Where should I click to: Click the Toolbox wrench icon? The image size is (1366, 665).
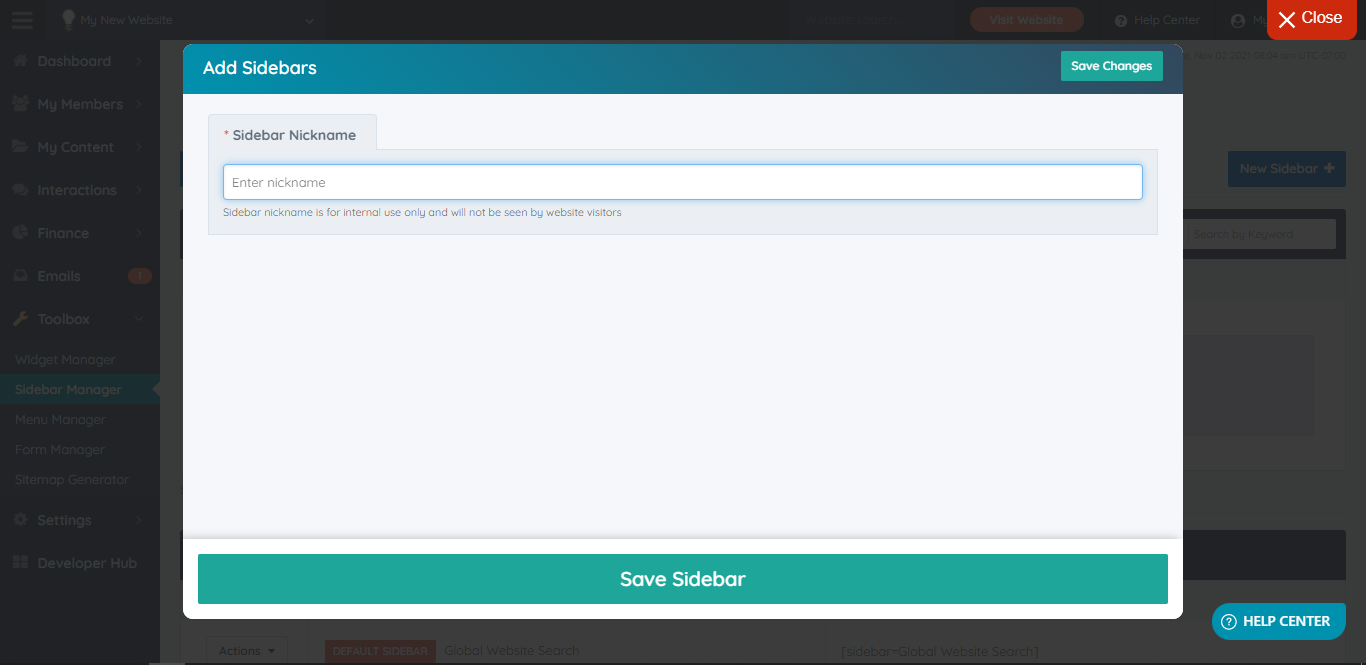(x=20, y=319)
